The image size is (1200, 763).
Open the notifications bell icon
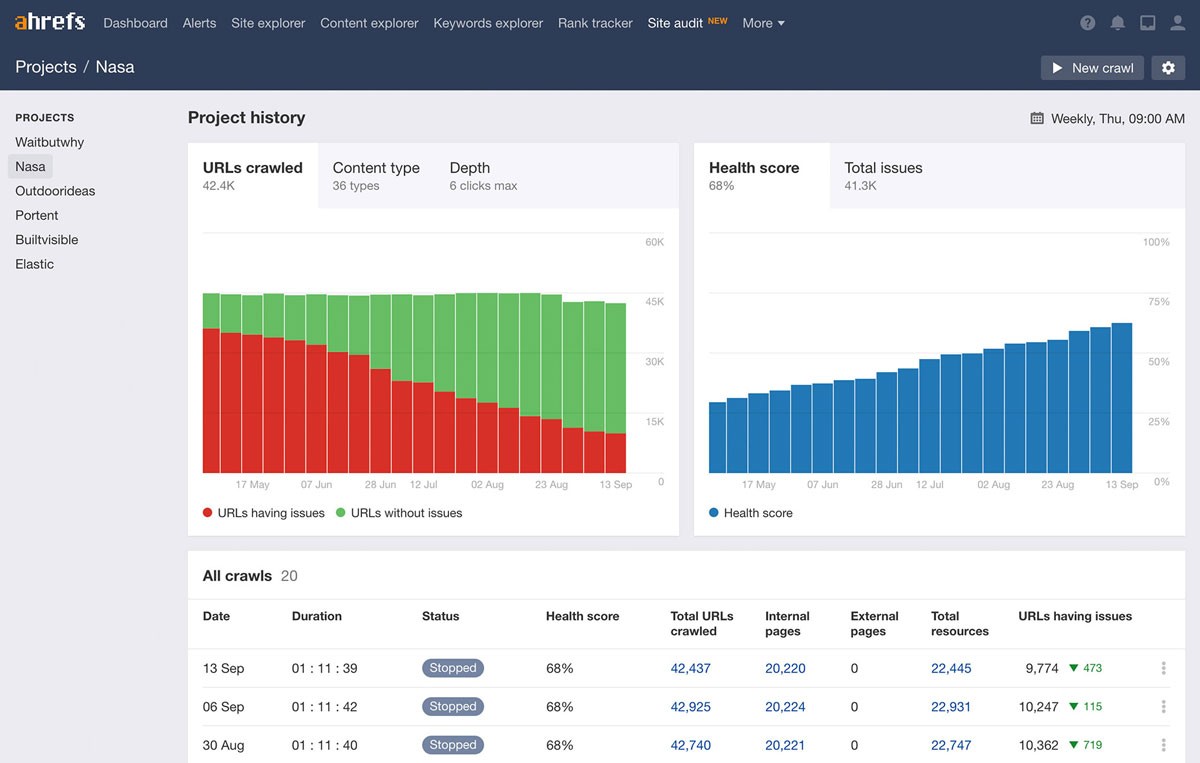(x=1118, y=23)
